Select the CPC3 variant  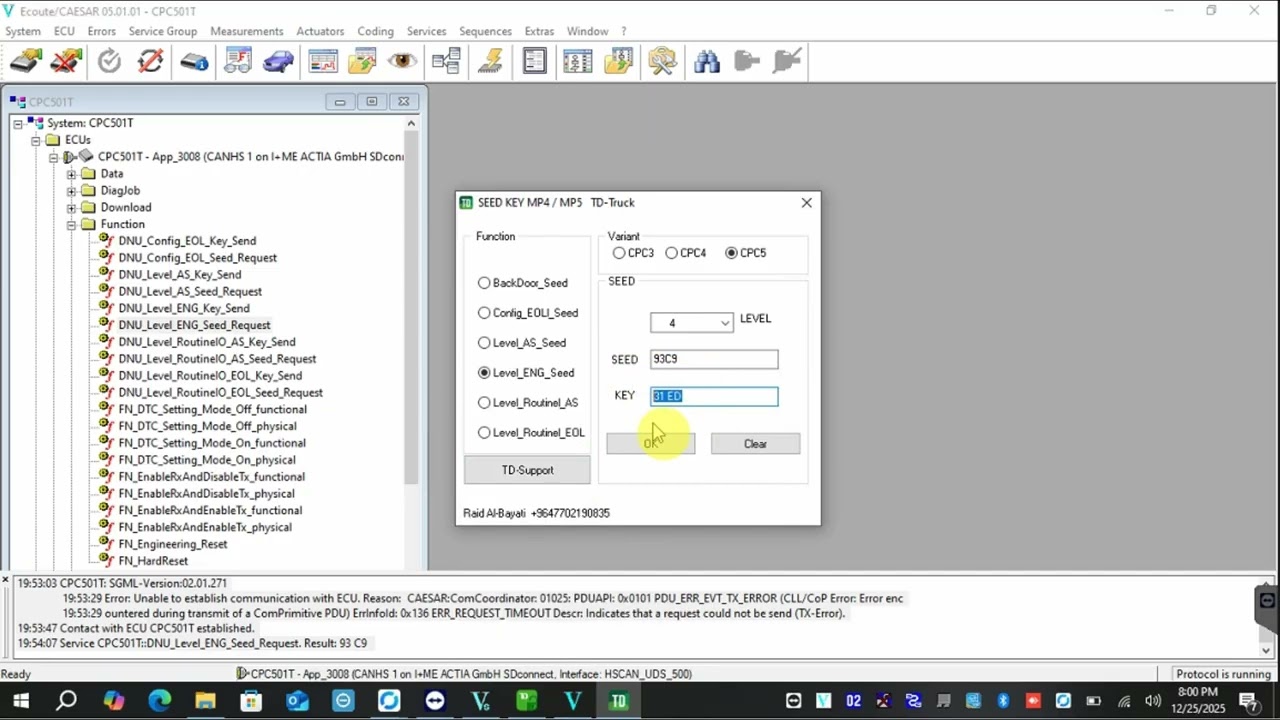619,253
